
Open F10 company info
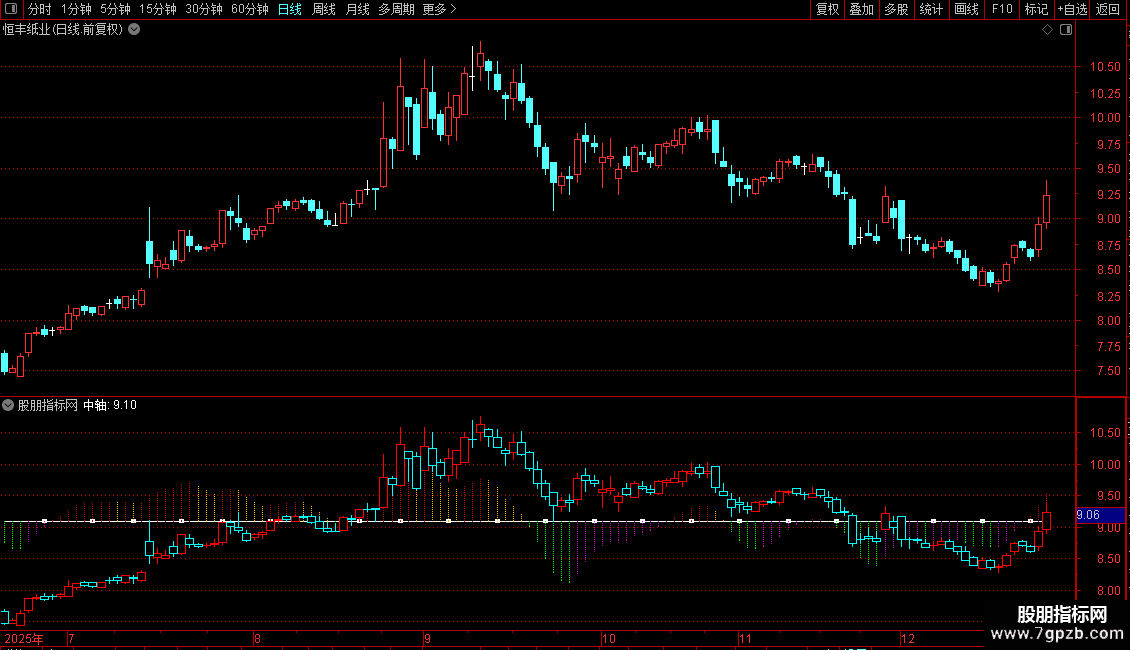point(1002,9)
